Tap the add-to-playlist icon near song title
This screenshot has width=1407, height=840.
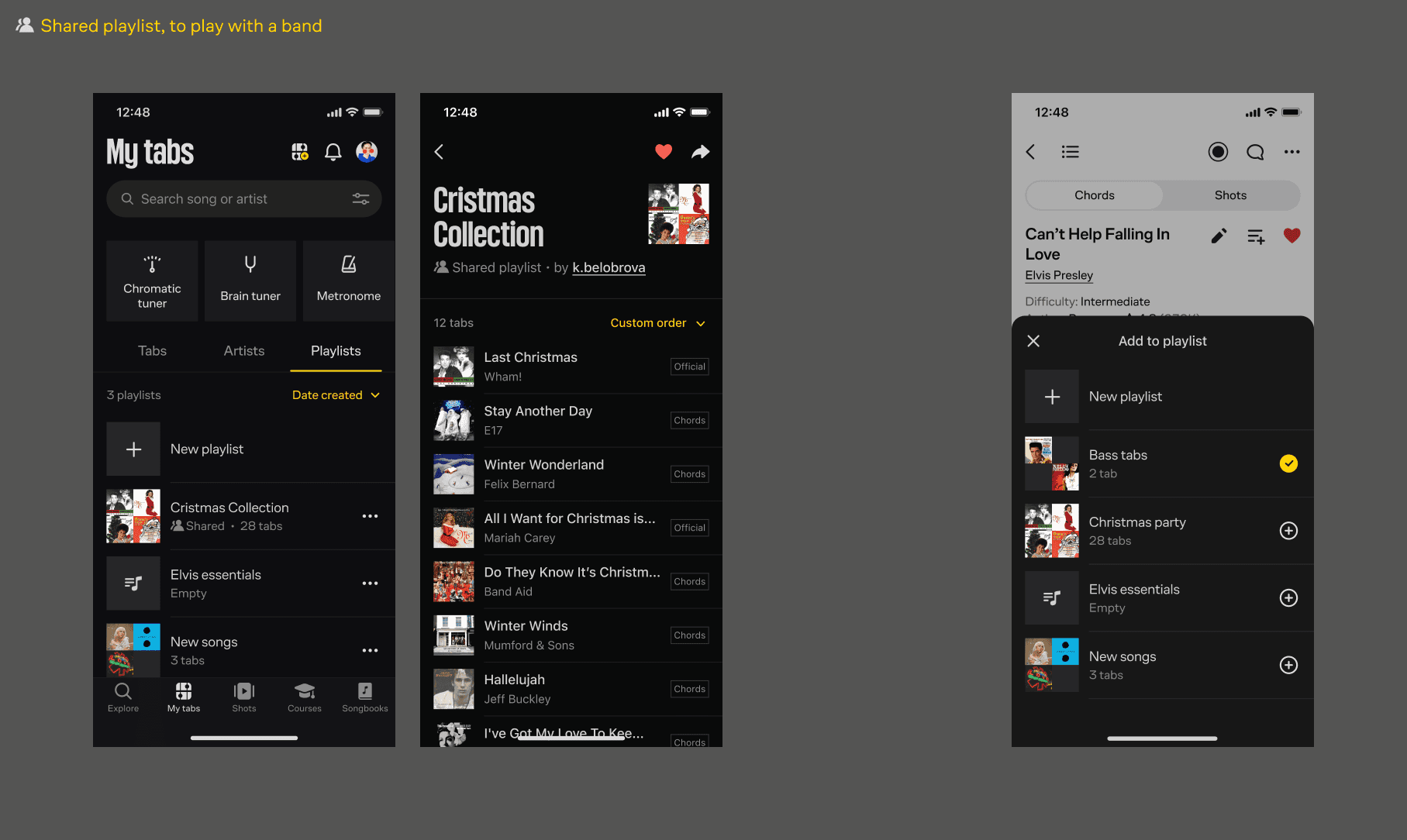pyautogui.click(x=1256, y=236)
